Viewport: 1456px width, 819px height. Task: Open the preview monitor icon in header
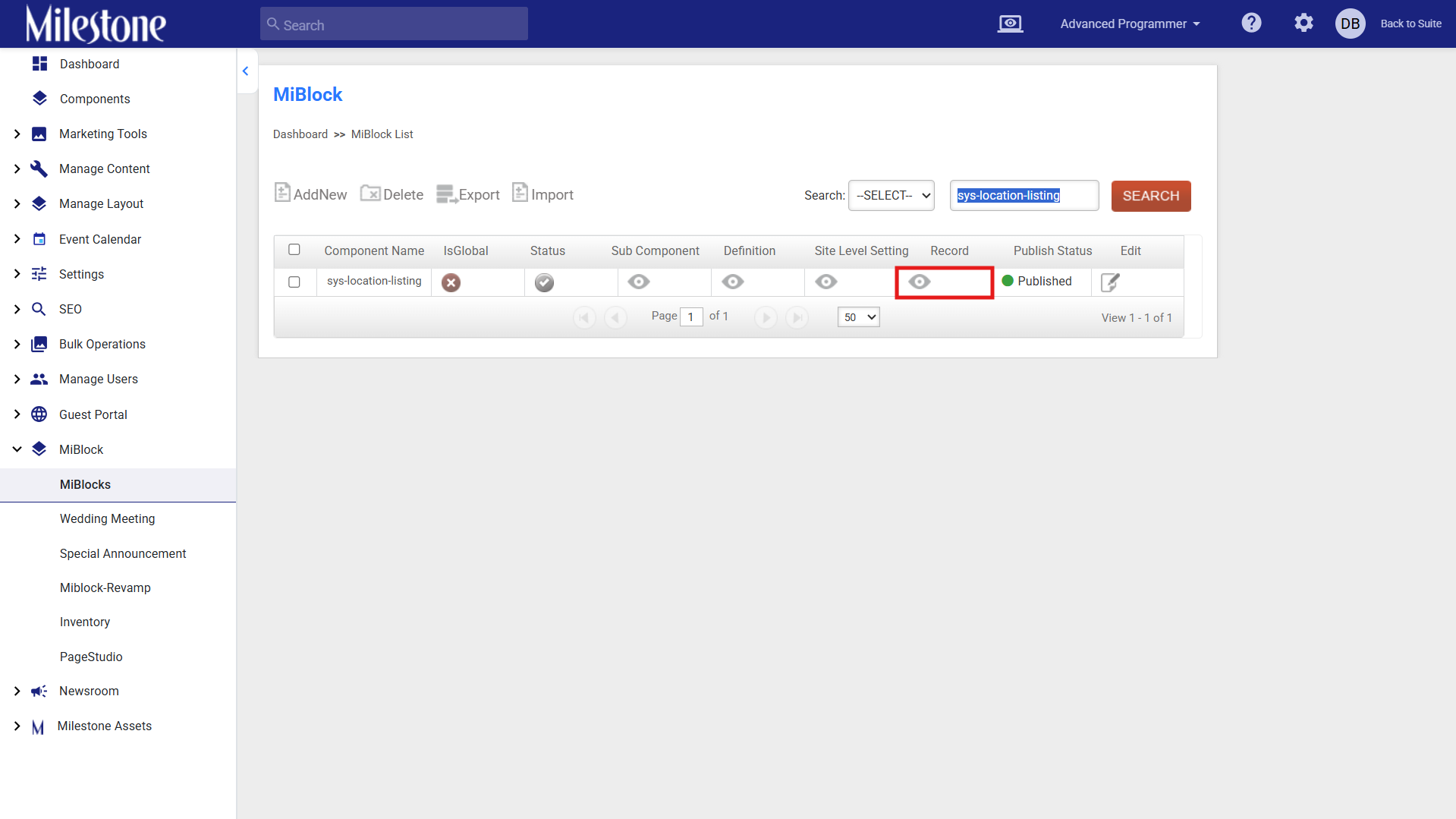point(1010,24)
